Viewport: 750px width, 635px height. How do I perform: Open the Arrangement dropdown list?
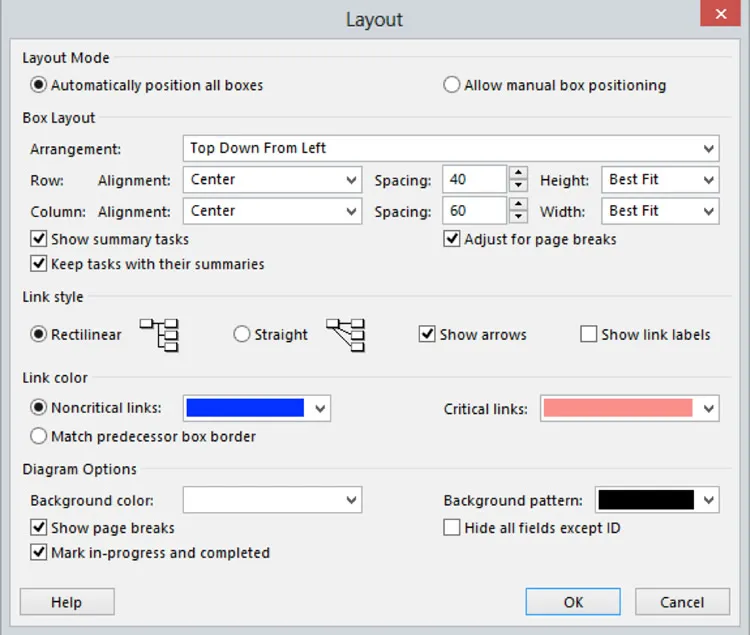click(708, 149)
